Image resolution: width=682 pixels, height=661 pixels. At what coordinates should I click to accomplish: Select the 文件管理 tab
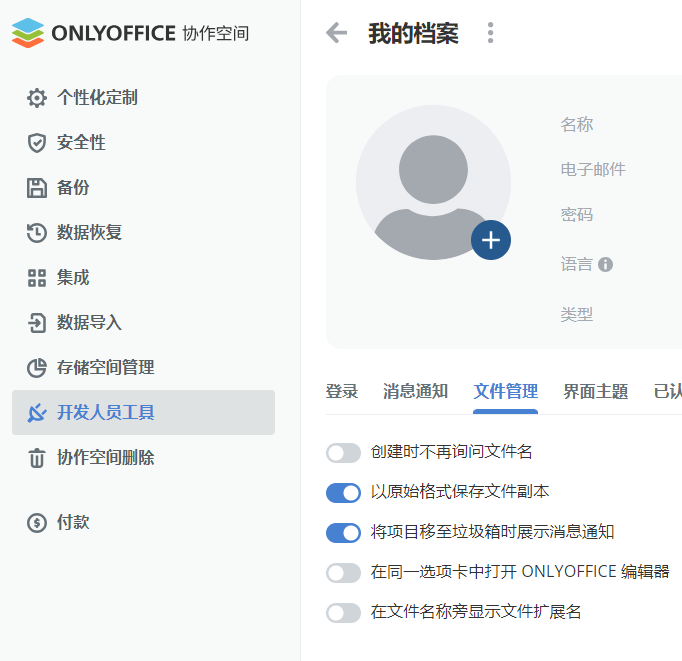click(505, 391)
